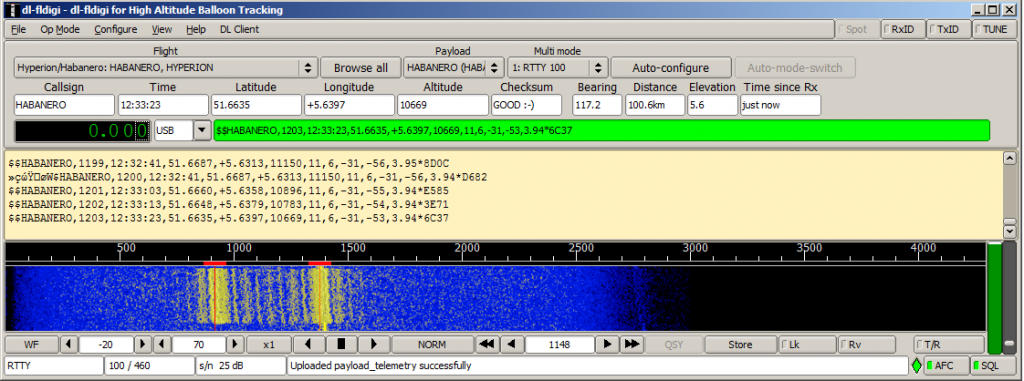Screen dimensions: 1024x381
Task: Increase the waterfall upper level (-20) with its right arrow
Action: click(143, 344)
